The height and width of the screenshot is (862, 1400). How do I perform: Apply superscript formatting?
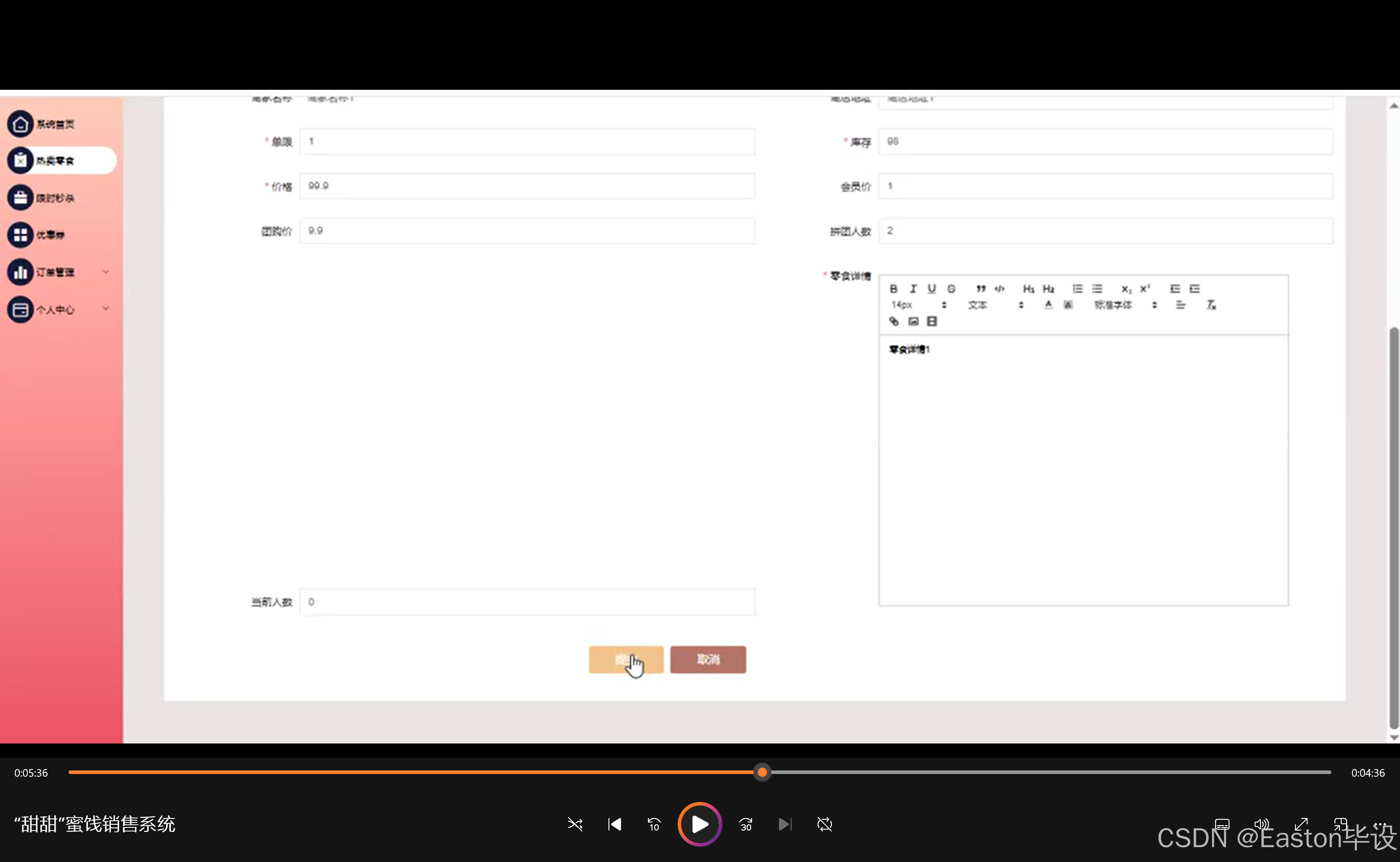(x=1145, y=289)
